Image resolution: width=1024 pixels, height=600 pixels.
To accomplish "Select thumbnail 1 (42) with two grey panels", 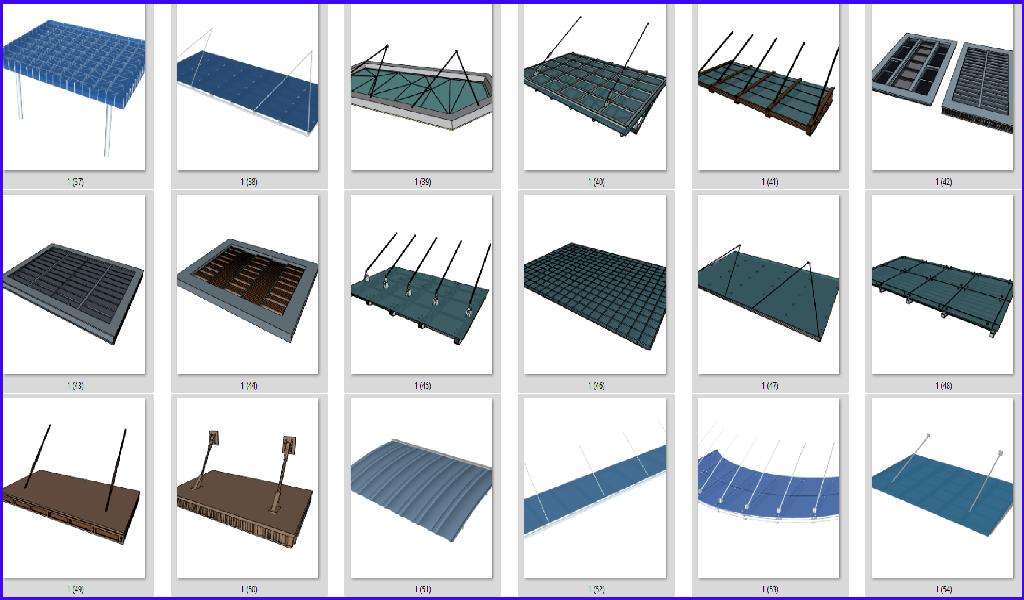I will tap(942, 87).
